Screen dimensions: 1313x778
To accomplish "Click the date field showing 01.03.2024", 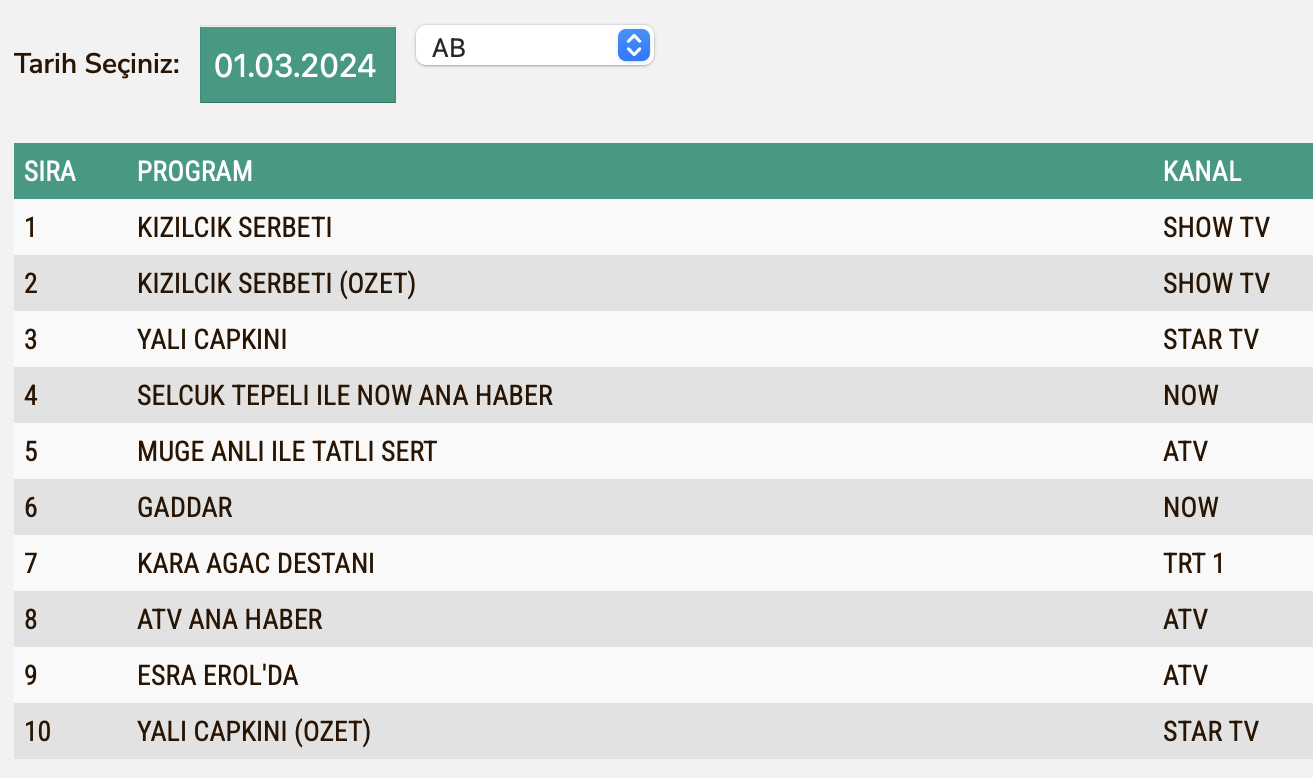I will pyautogui.click(x=297, y=65).
